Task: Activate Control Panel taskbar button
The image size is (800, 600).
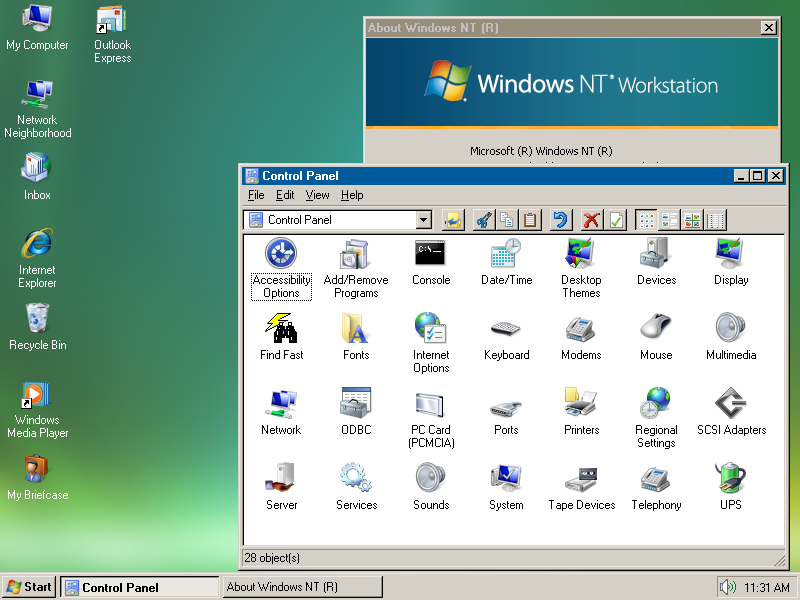Action: tap(139, 587)
